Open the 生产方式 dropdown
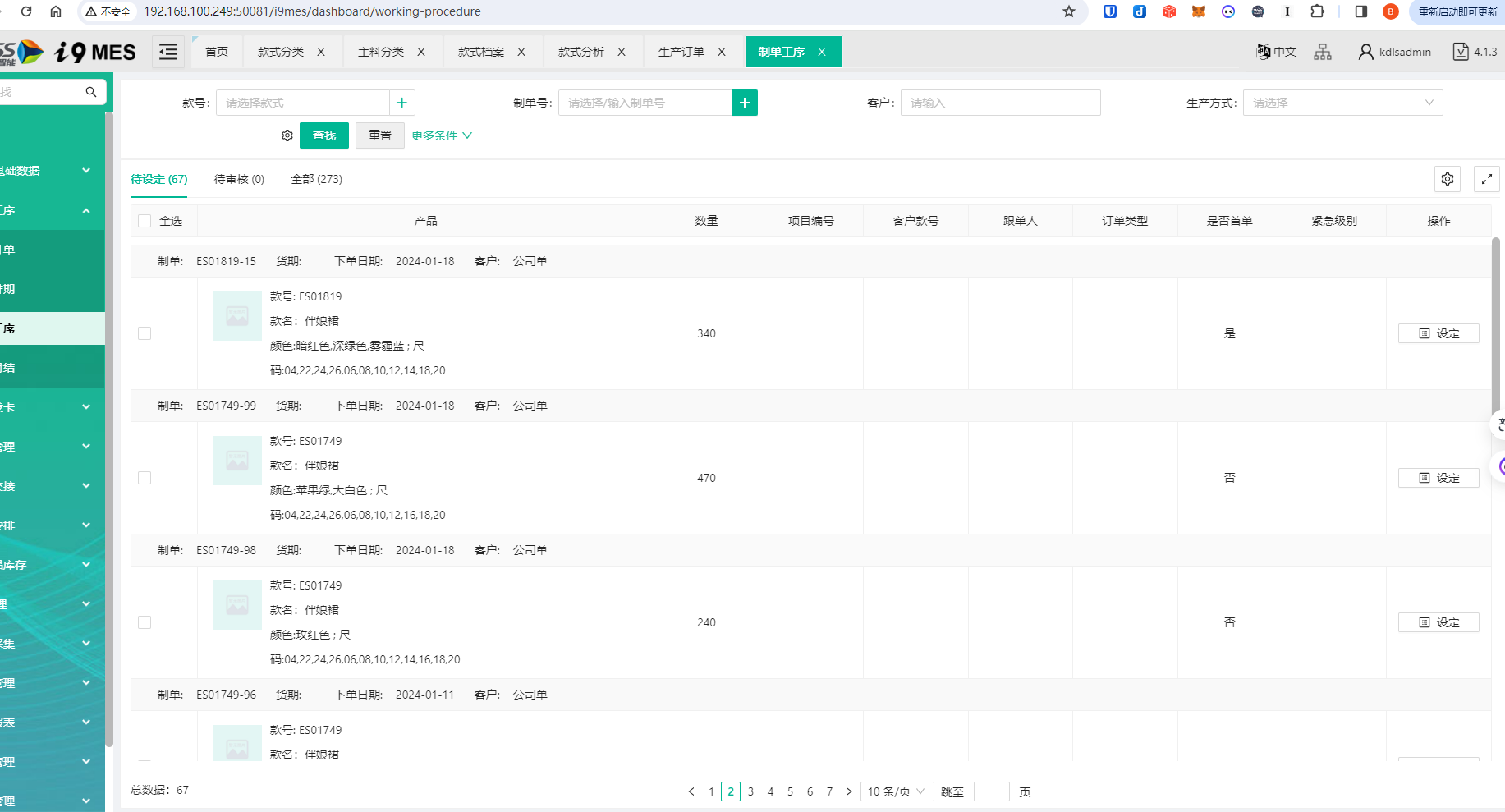1505x812 pixels. (1343, 103)
